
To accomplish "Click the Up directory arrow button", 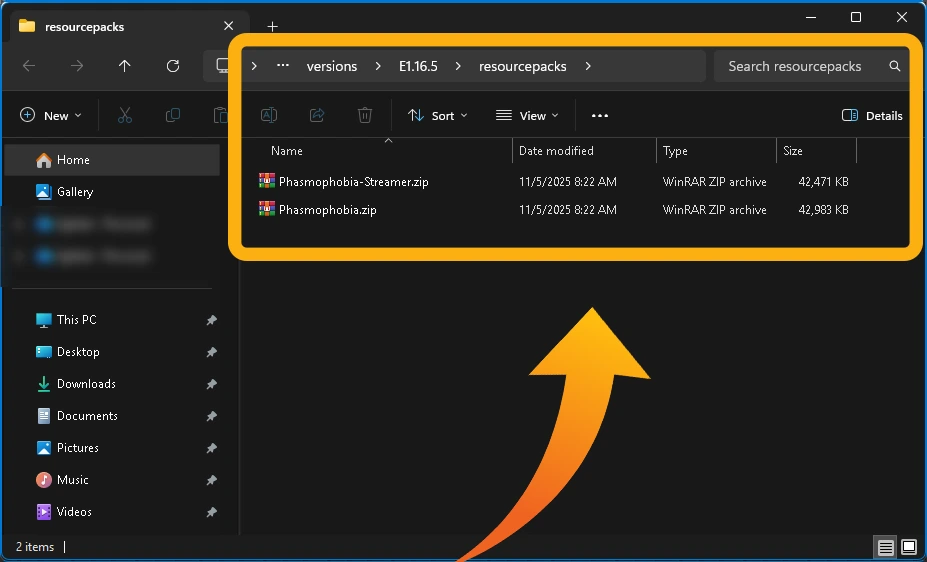I will [x=124, y=66].
